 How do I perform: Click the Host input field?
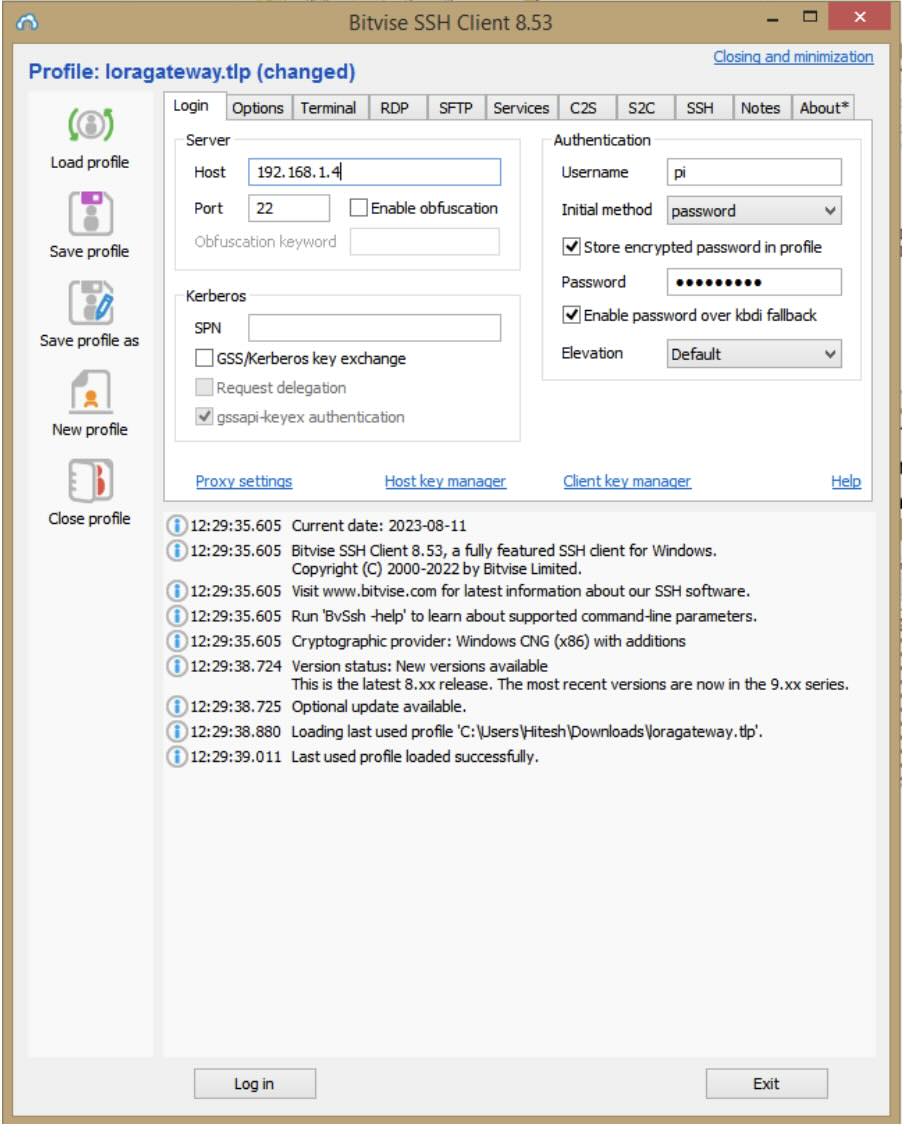point(375,172)
